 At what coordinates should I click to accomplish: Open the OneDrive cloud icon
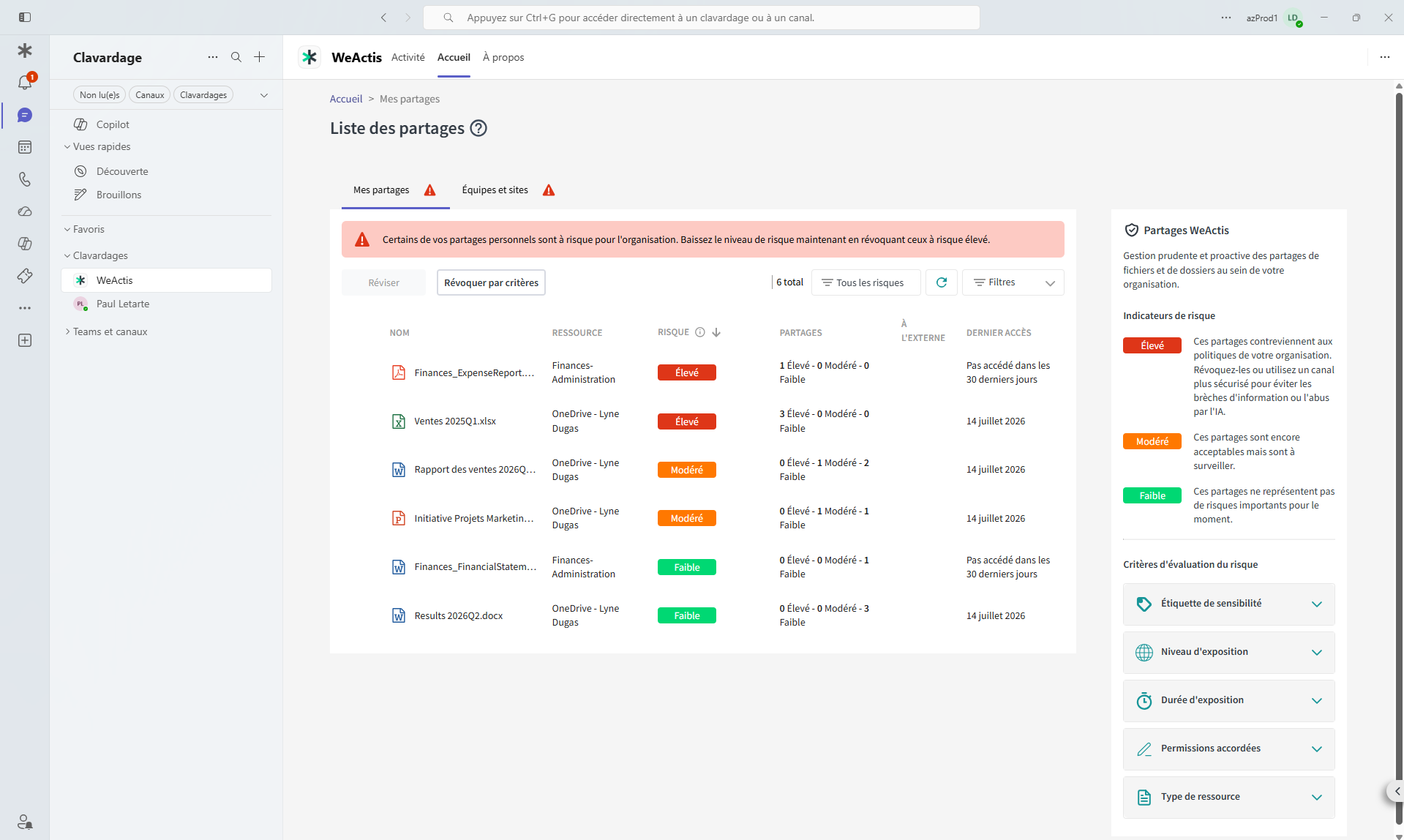point(25,211)
